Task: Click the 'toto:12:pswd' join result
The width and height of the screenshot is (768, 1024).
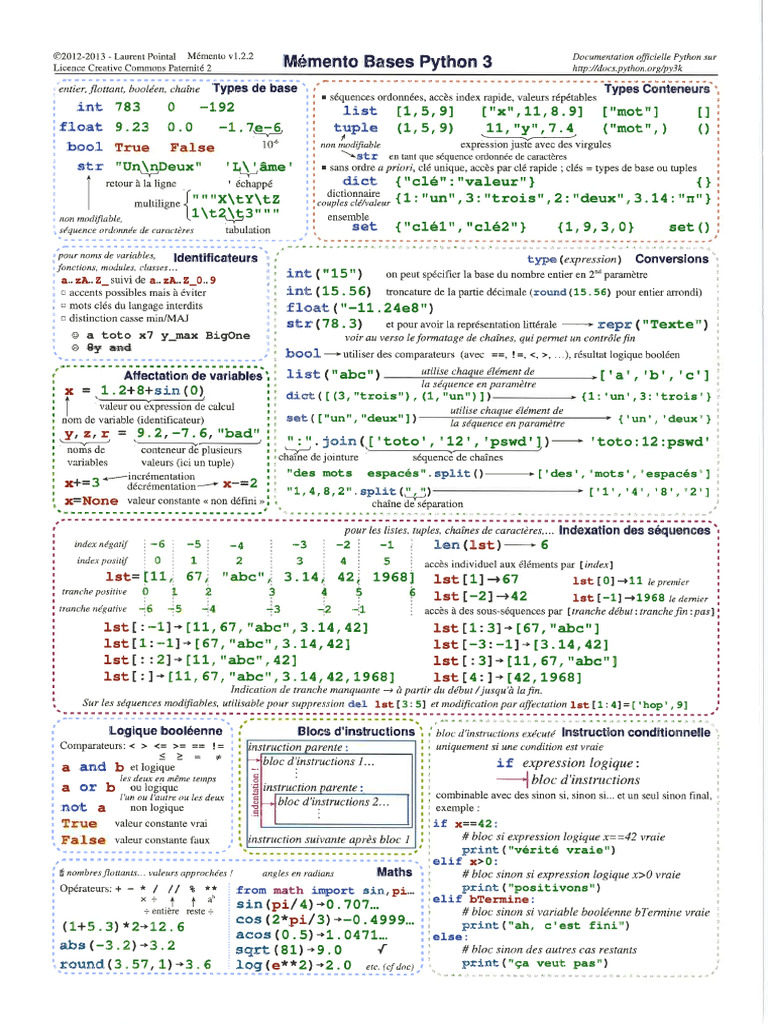Action: (x=650, y=441)
